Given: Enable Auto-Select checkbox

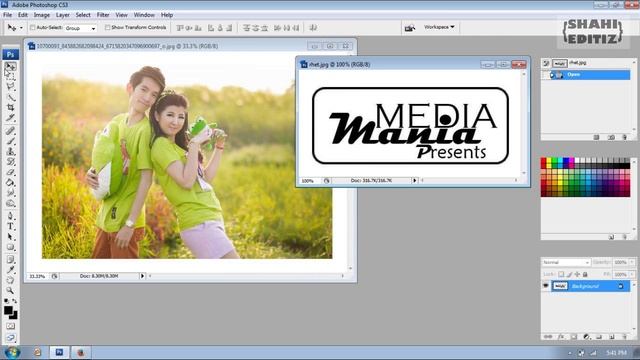Looking at the screenshot, I should click(x=33, y=27).
